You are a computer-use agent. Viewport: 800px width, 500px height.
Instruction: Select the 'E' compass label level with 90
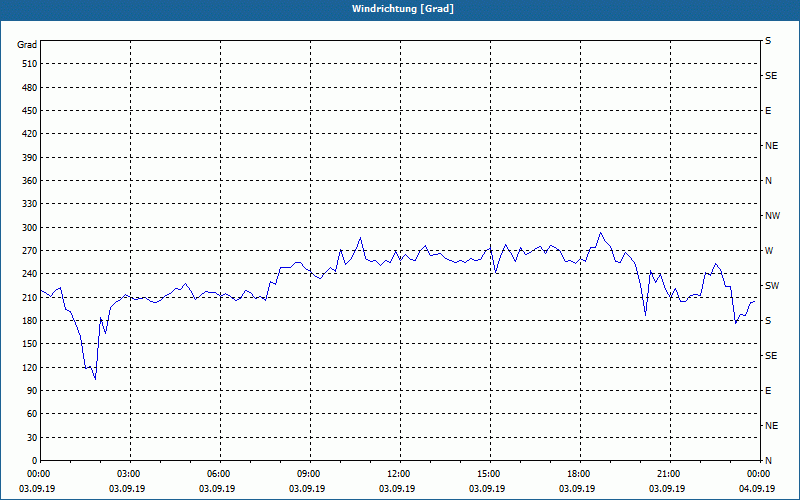(x=768, y=391)
